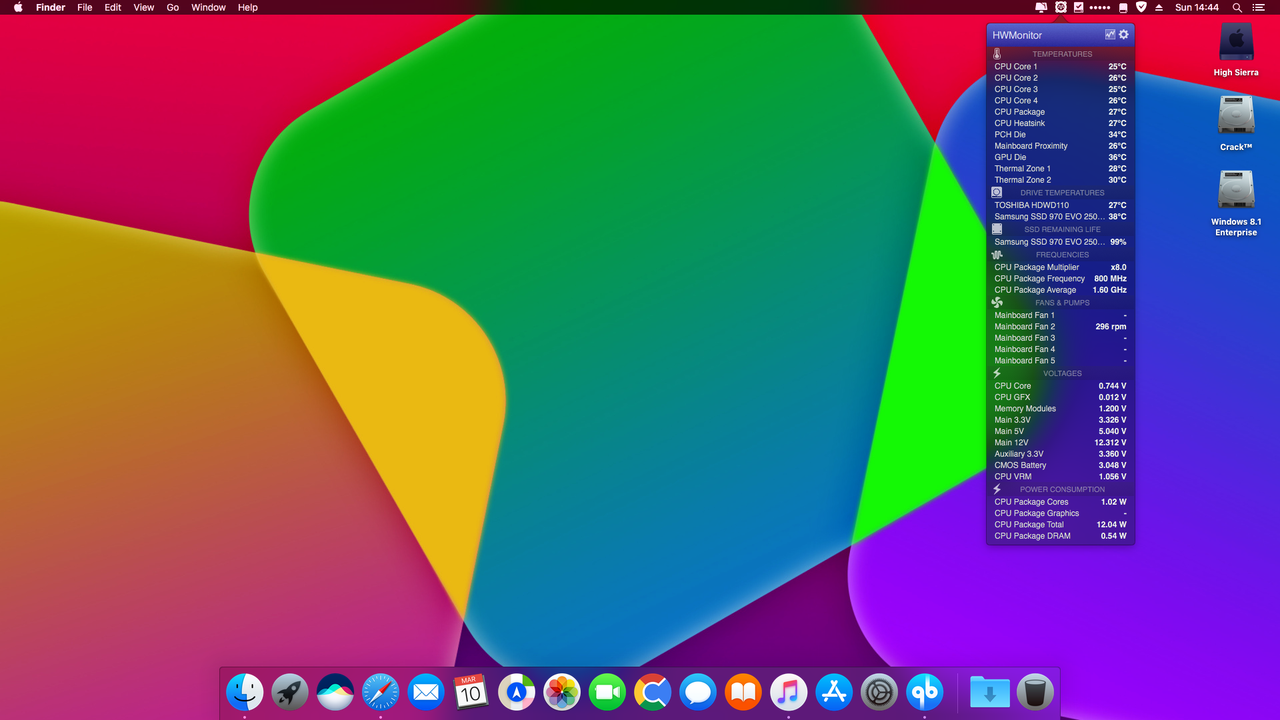Click the five dots menu bar icon

[1100, 7]
